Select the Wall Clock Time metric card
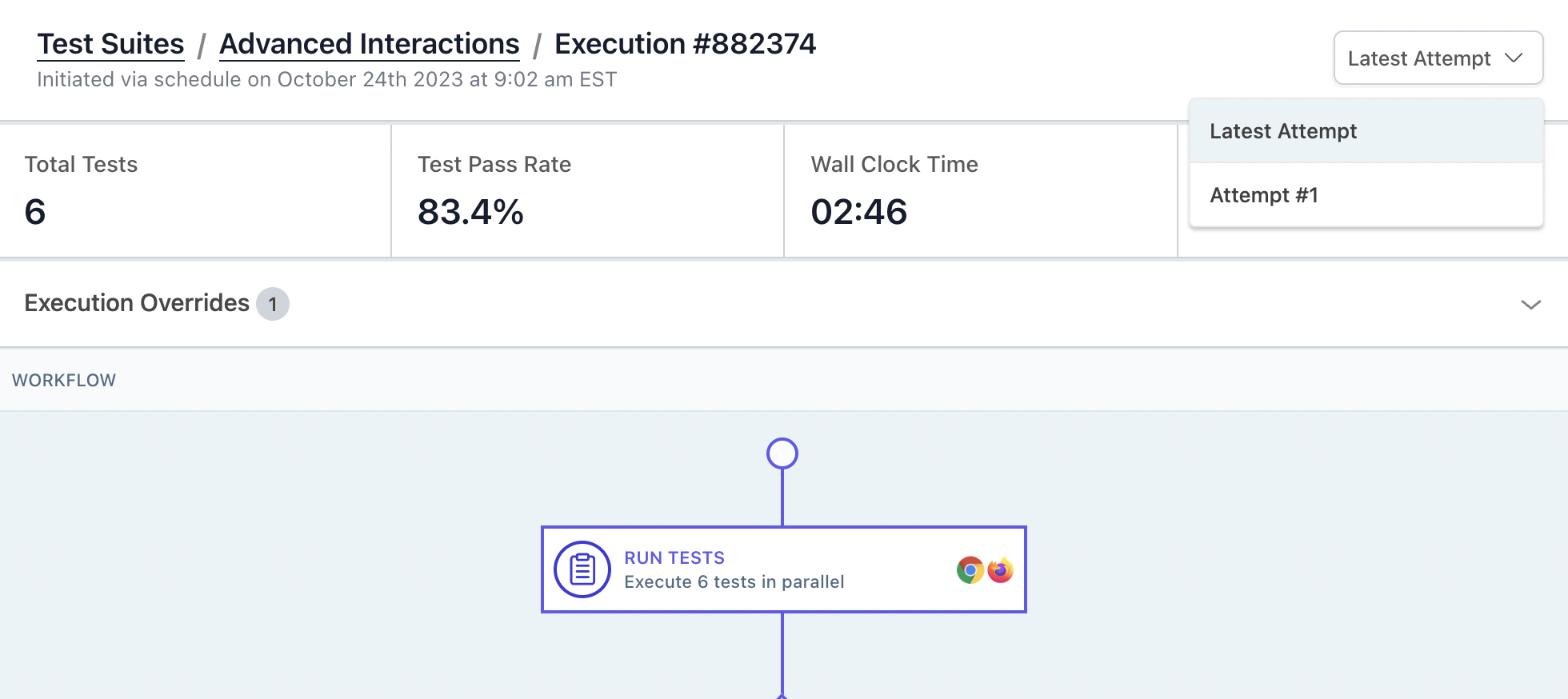The image size is (1568, 699). point(980,191)
